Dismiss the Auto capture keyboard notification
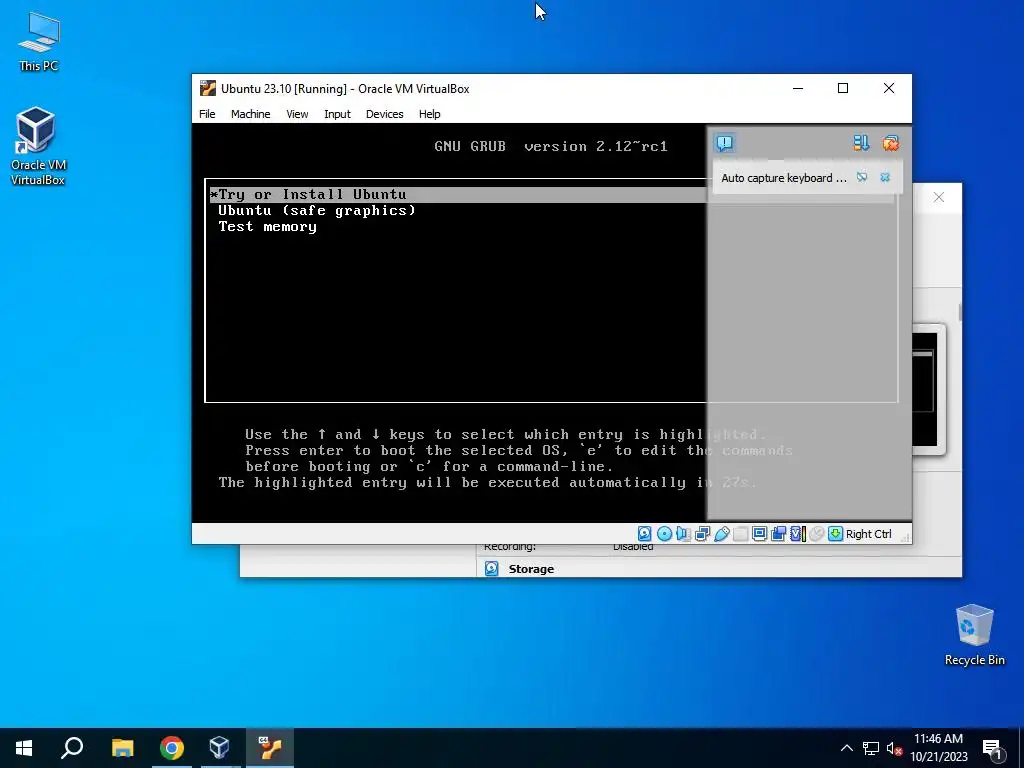This screenshot has width=1024, height=768. 885,177
